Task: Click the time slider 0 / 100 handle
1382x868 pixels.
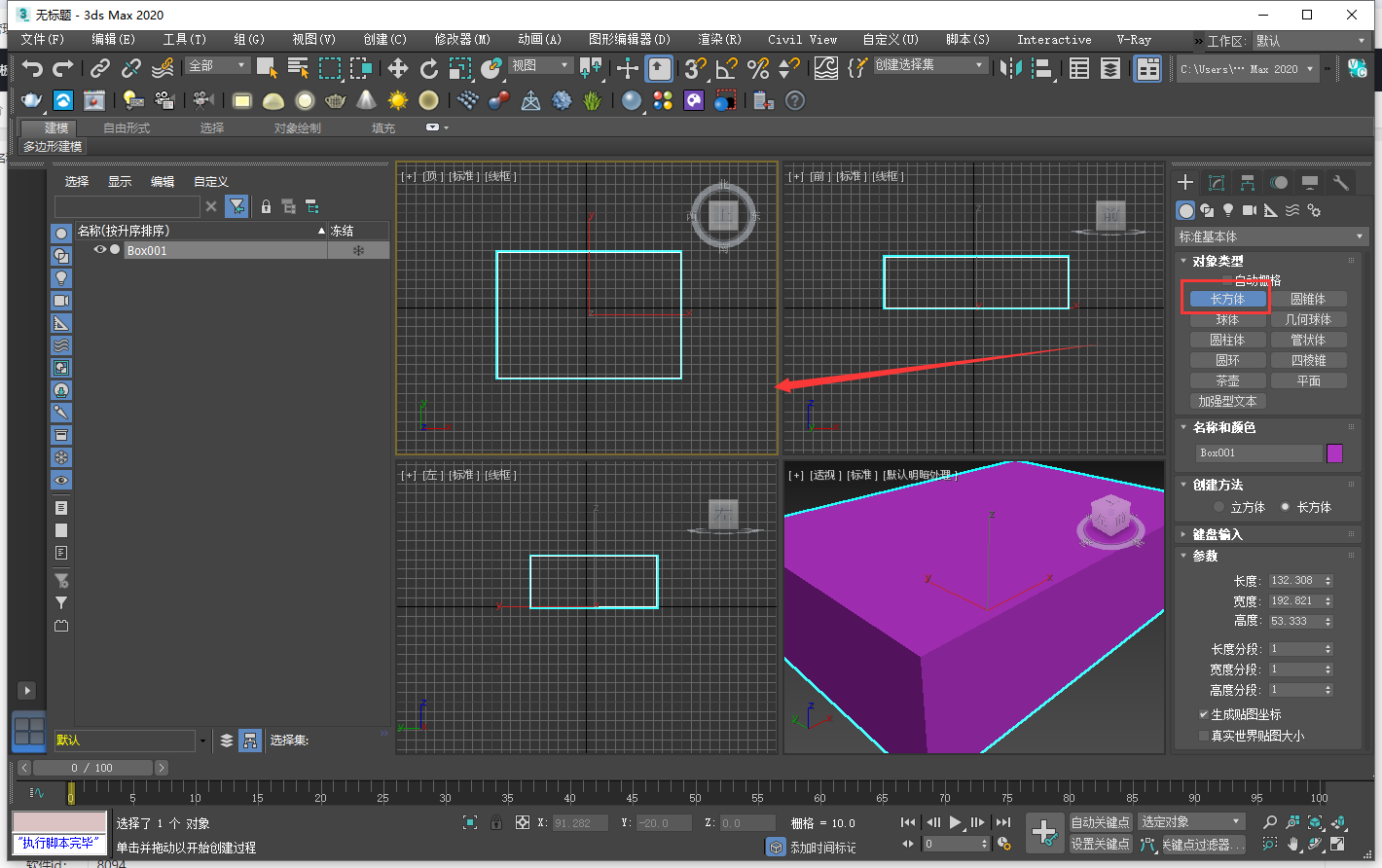Action: pyautogui.click(x=91, y=768)
